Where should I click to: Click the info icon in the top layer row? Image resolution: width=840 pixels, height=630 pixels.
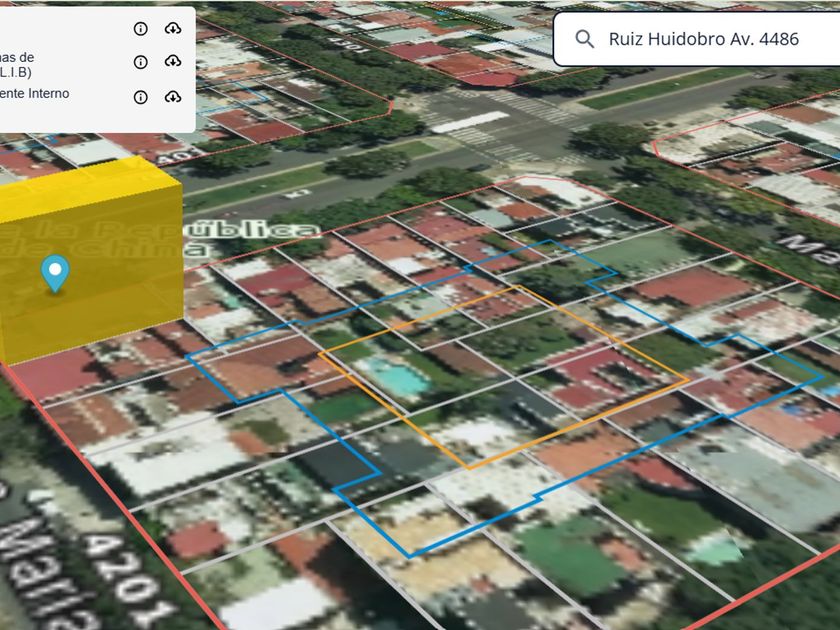click(140, 28)
